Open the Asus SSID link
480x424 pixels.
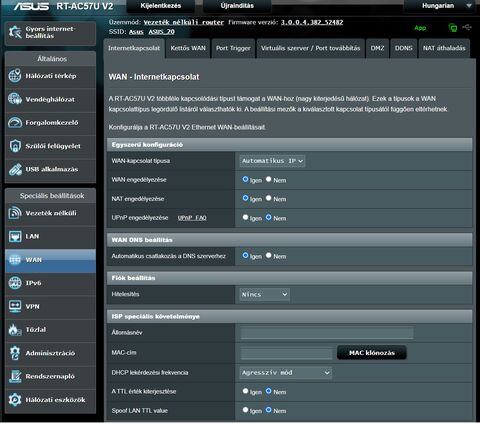(x=136, y=32)
